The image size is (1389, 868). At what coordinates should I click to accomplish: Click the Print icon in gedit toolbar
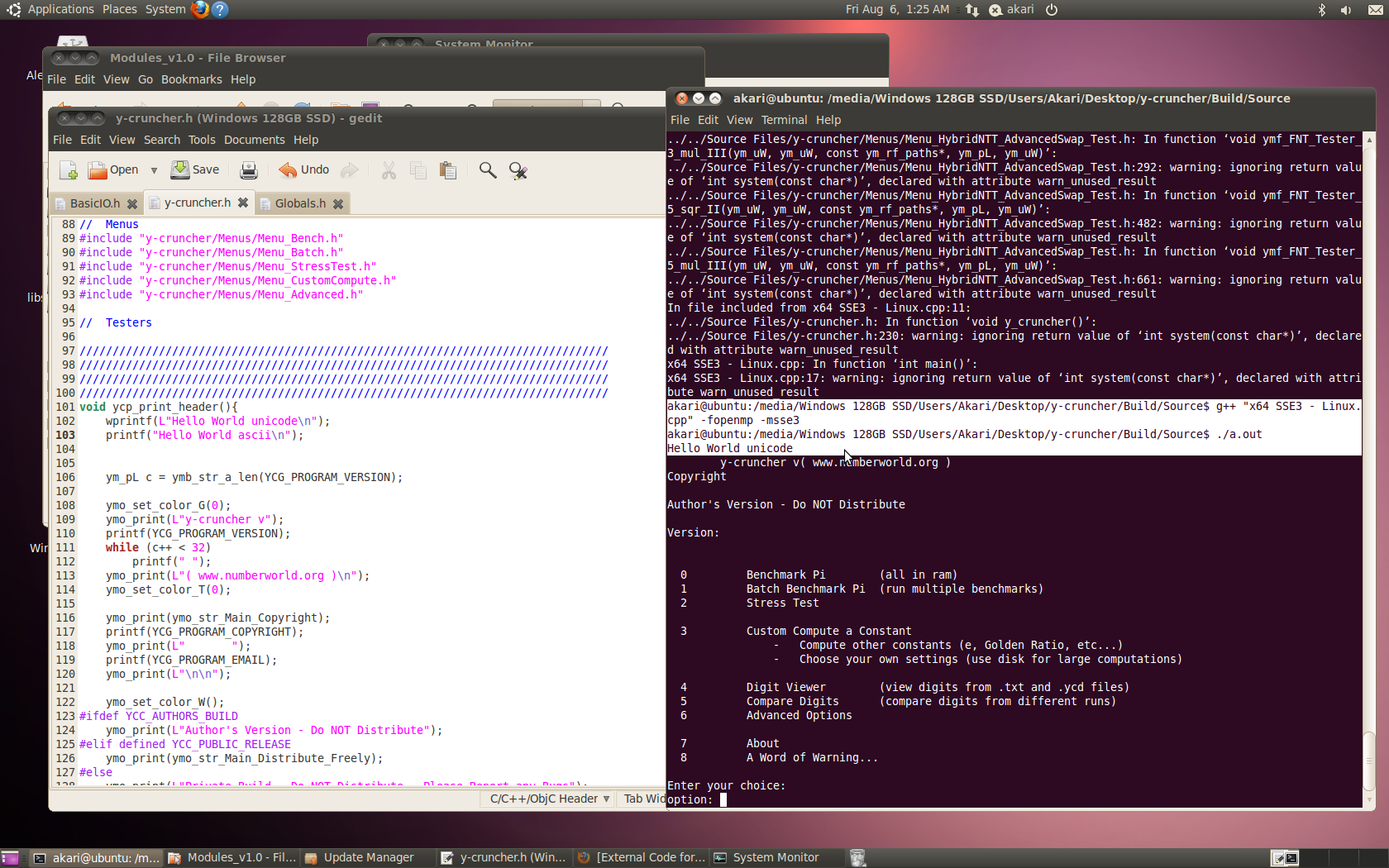[x=248, y=170]
